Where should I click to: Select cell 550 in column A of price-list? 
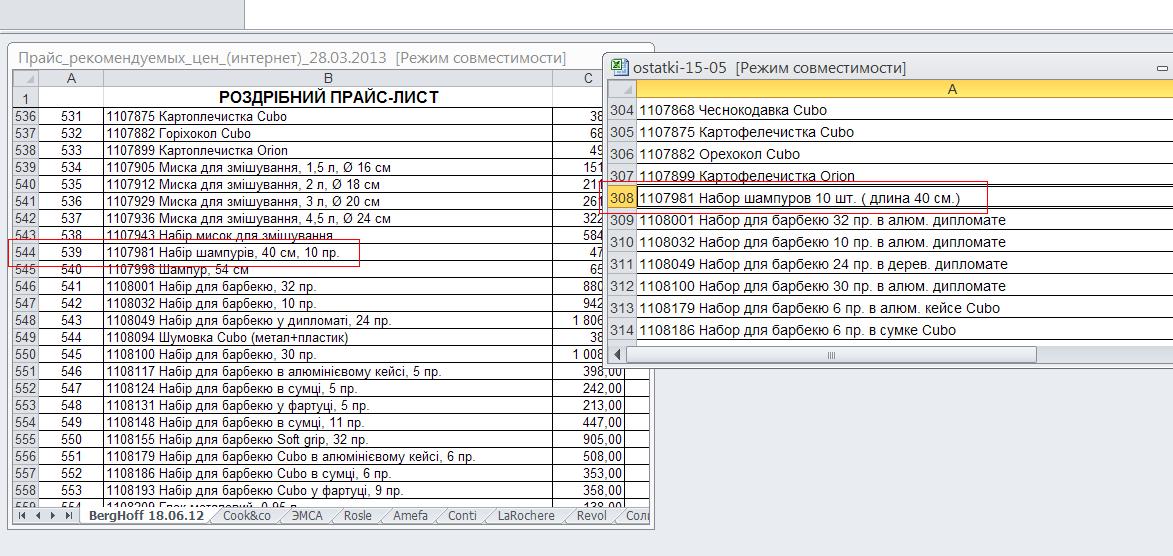tap(71, 439)
